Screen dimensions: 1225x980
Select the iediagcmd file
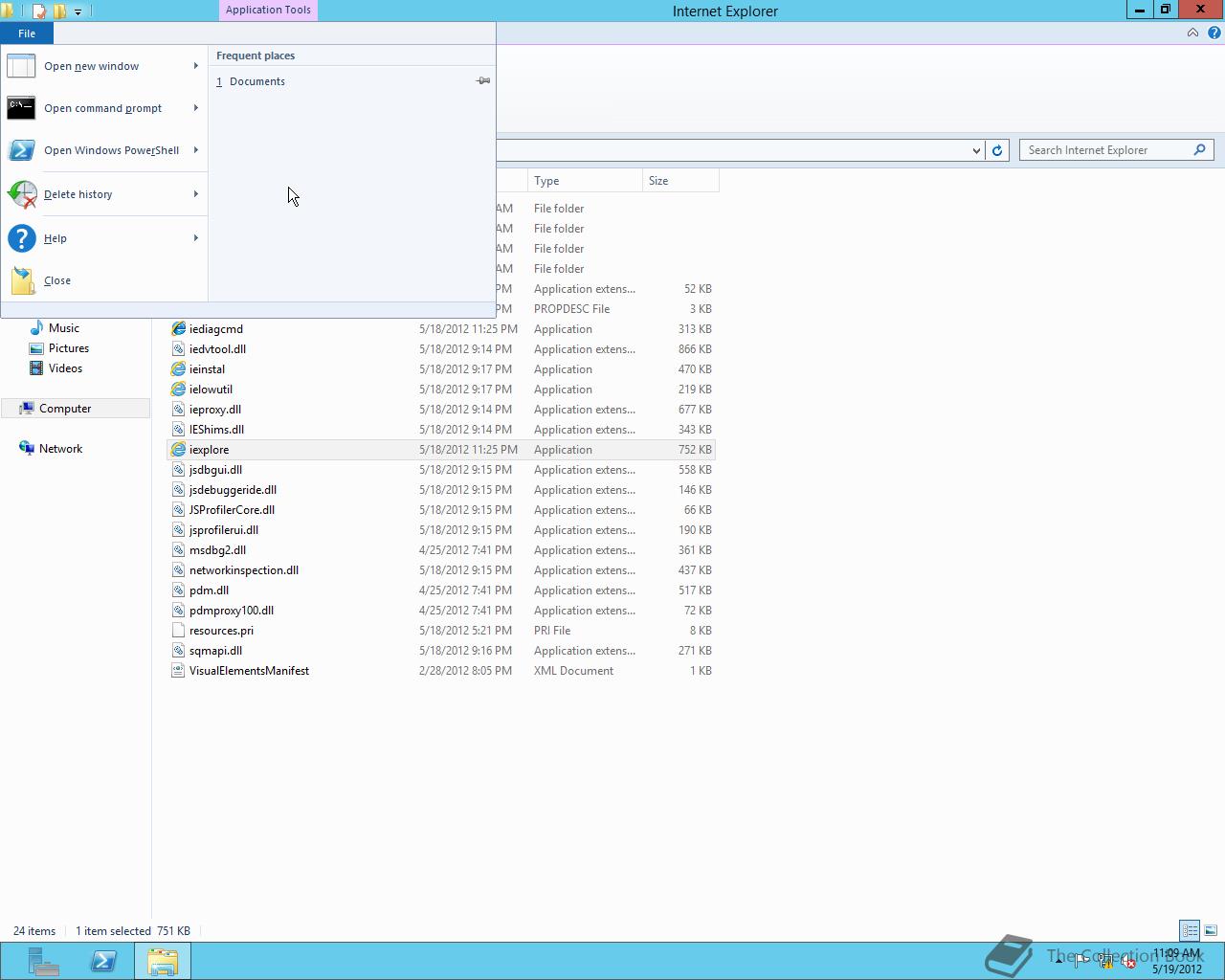click(x=216, y=329)
